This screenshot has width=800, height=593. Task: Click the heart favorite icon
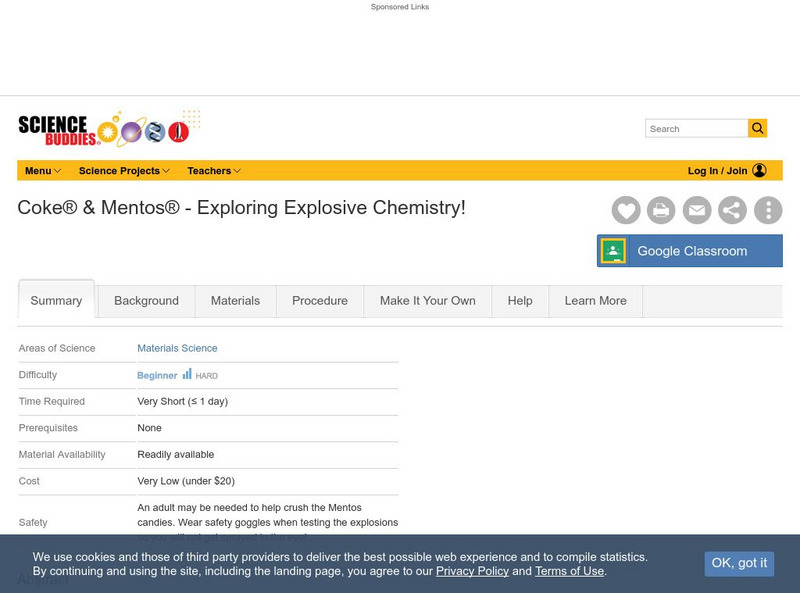[626, 210]
